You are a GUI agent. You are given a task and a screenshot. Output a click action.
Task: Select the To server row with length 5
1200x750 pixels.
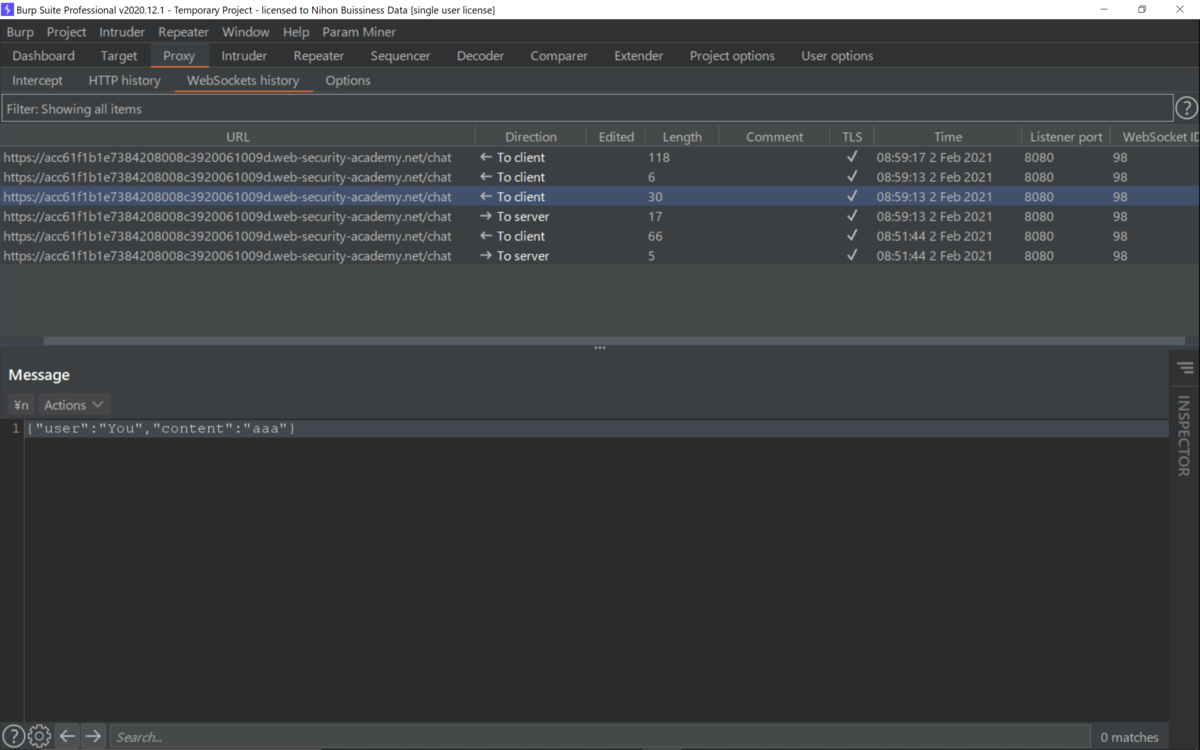click(x=600, y=256)
